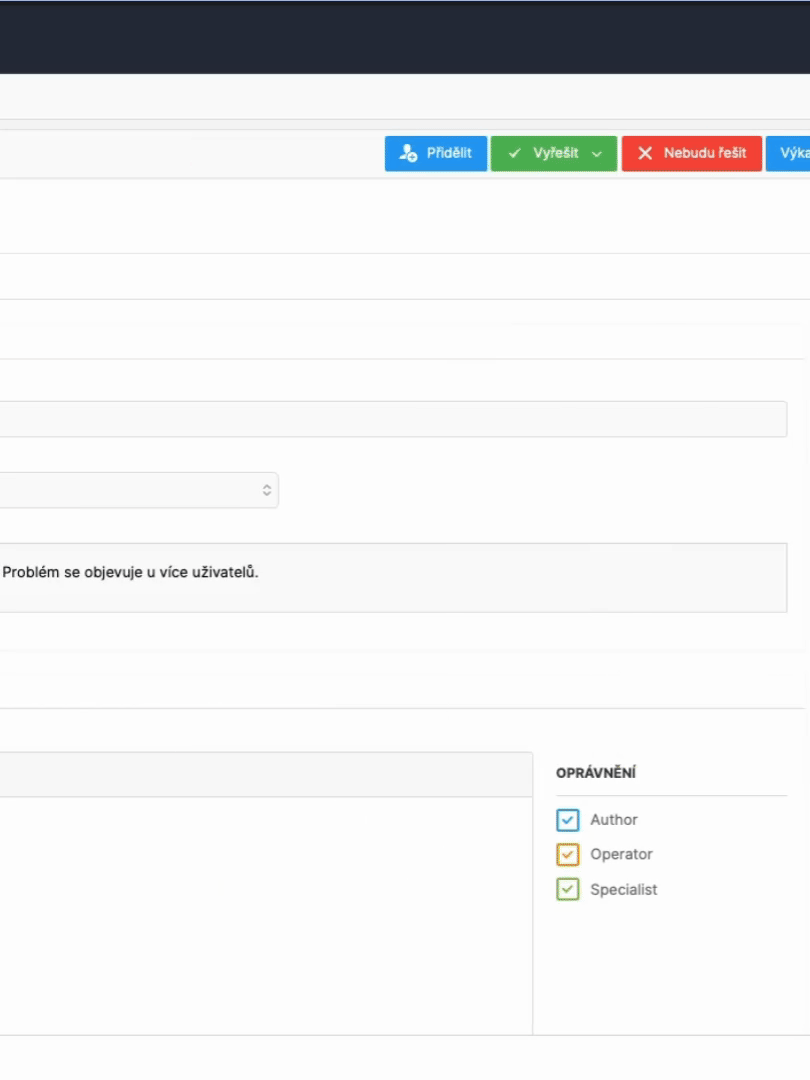Toggle the blue Author checkbox

click(567, 820)
